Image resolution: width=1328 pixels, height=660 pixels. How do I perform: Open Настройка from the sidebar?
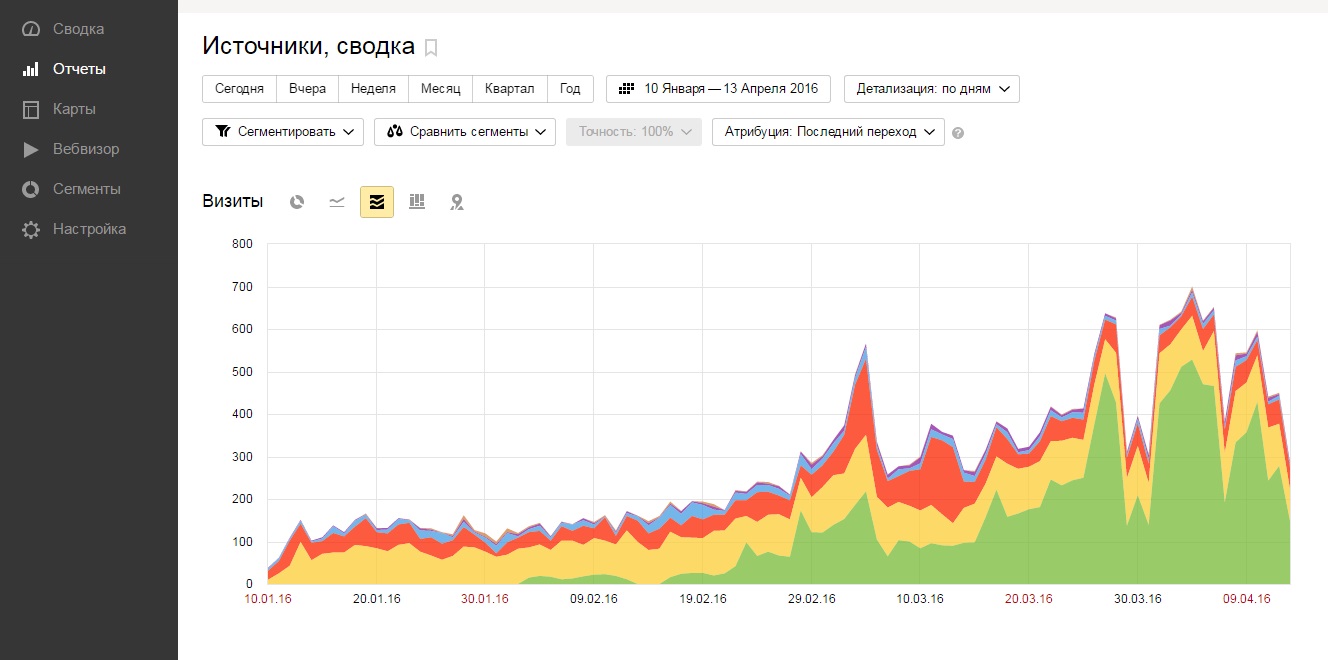coord(89,229)
